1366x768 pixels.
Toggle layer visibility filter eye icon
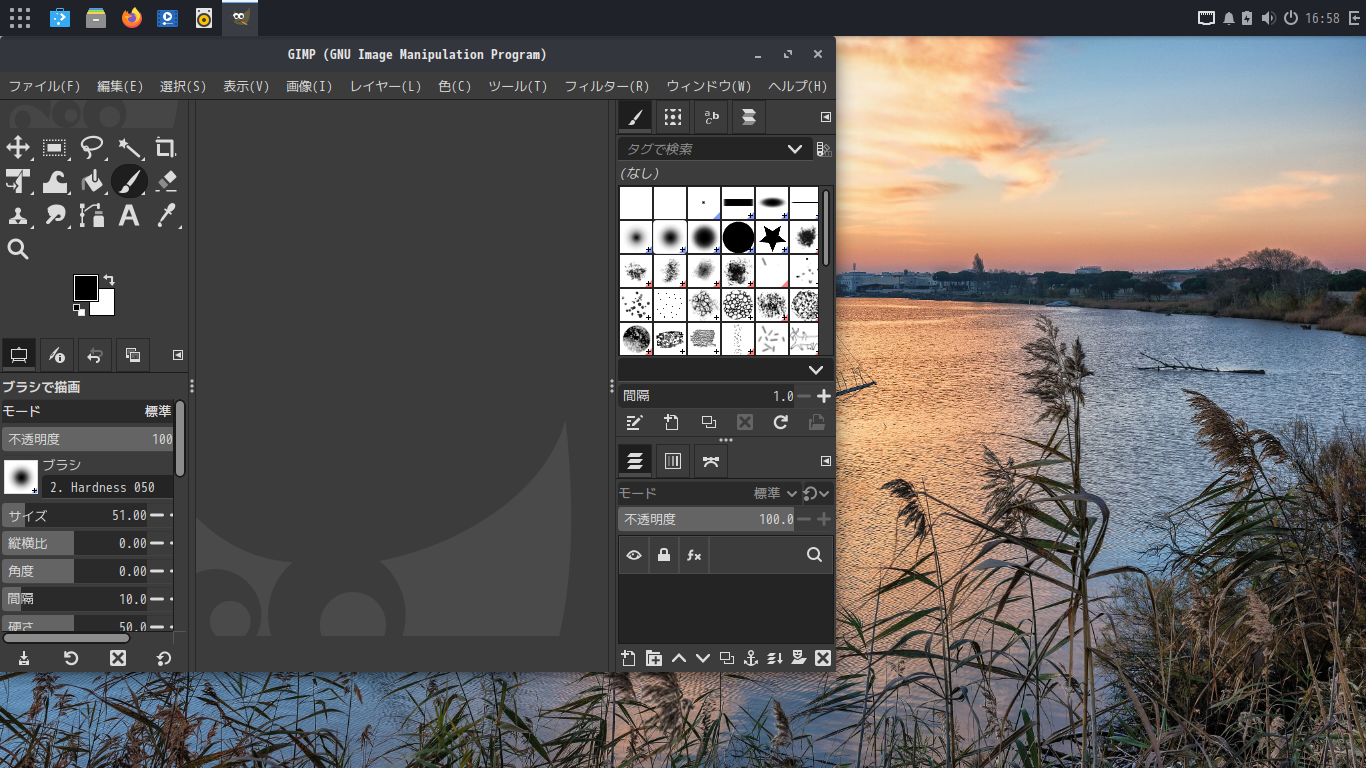(x=634, y=554)
